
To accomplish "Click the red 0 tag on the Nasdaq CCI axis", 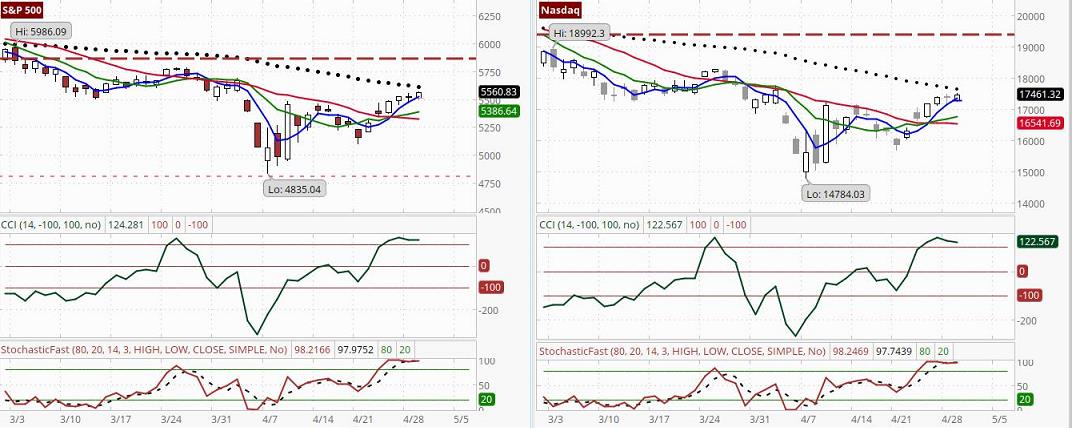I will (1023, 271).
